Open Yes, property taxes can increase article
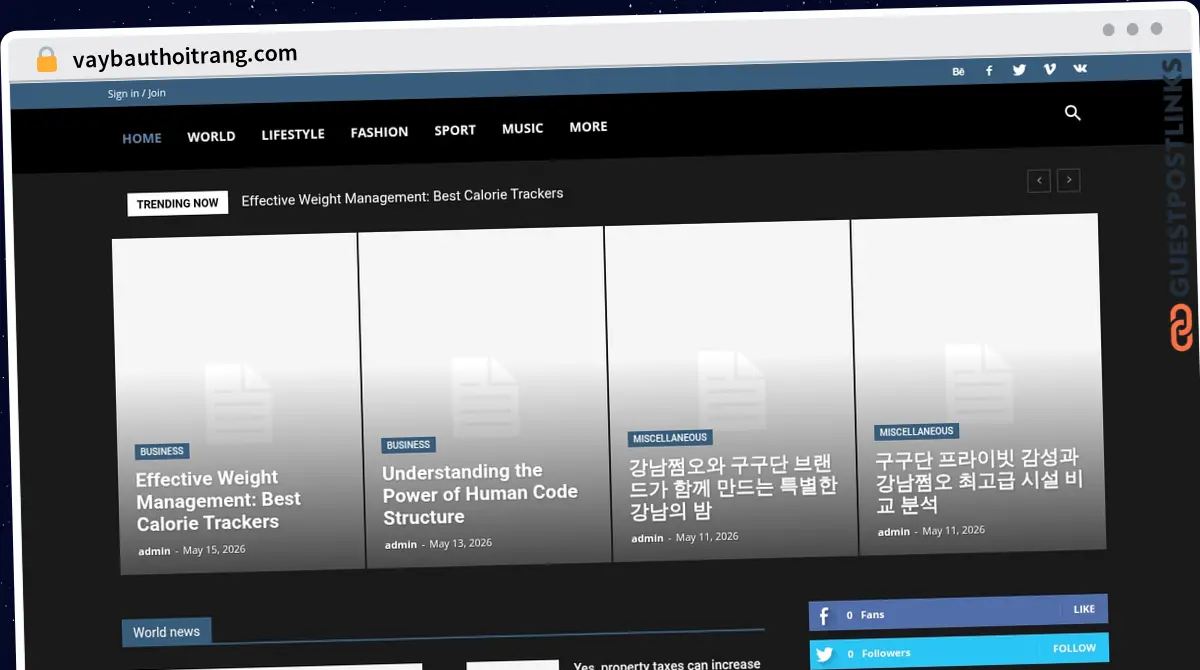This screenshot has width=1200, height=670. (x=667, y=664)
